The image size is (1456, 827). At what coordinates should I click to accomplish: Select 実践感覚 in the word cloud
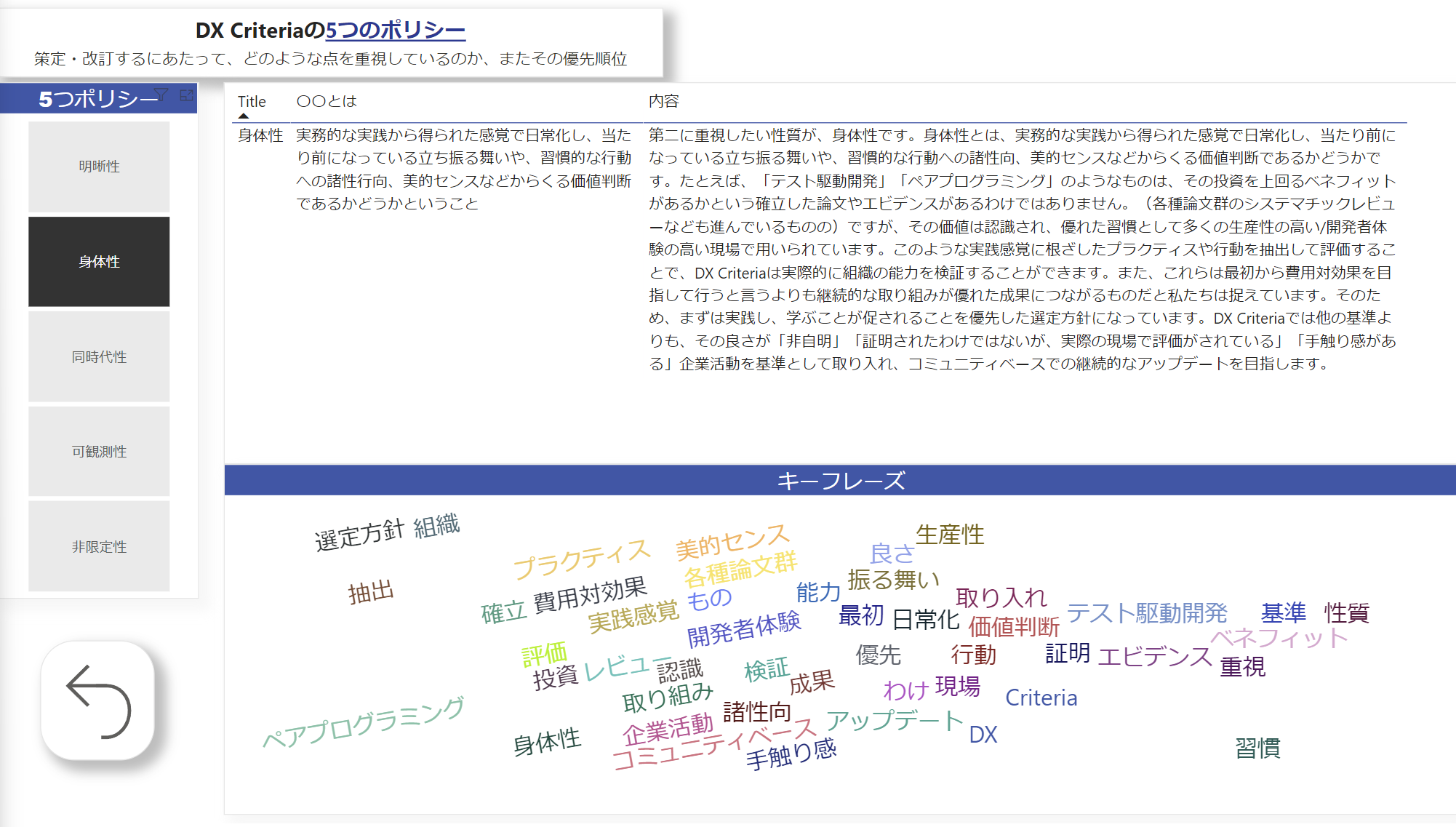[x=633, y=617]
